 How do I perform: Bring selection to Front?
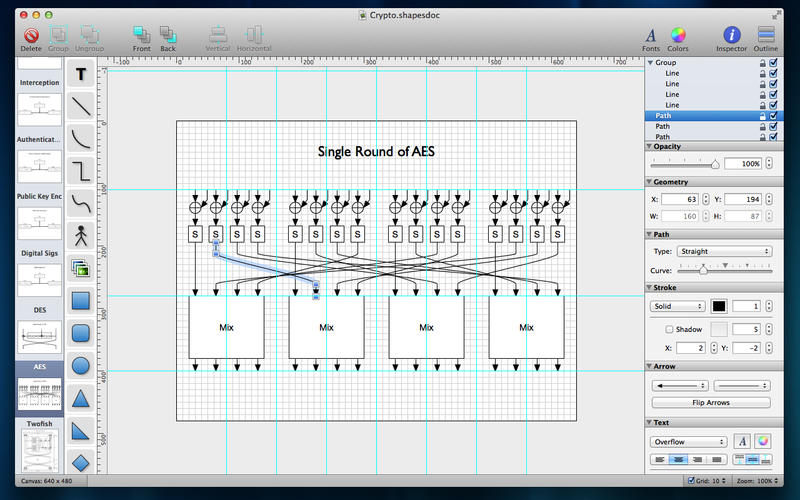(x=141, y=37)
